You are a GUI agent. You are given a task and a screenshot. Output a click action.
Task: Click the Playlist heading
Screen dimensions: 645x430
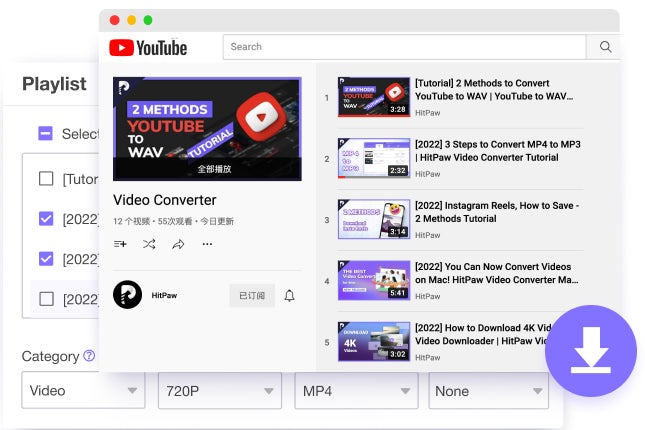tap(54, 84)
